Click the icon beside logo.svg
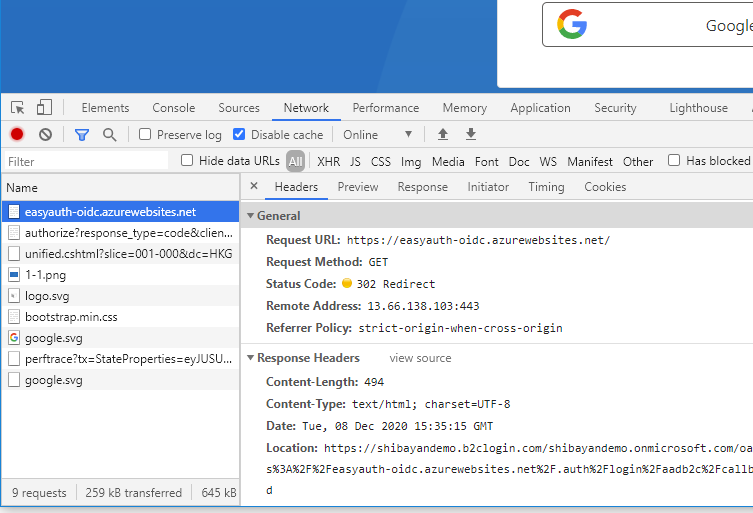This screenshot has width=753, height=513. [14, 296]
